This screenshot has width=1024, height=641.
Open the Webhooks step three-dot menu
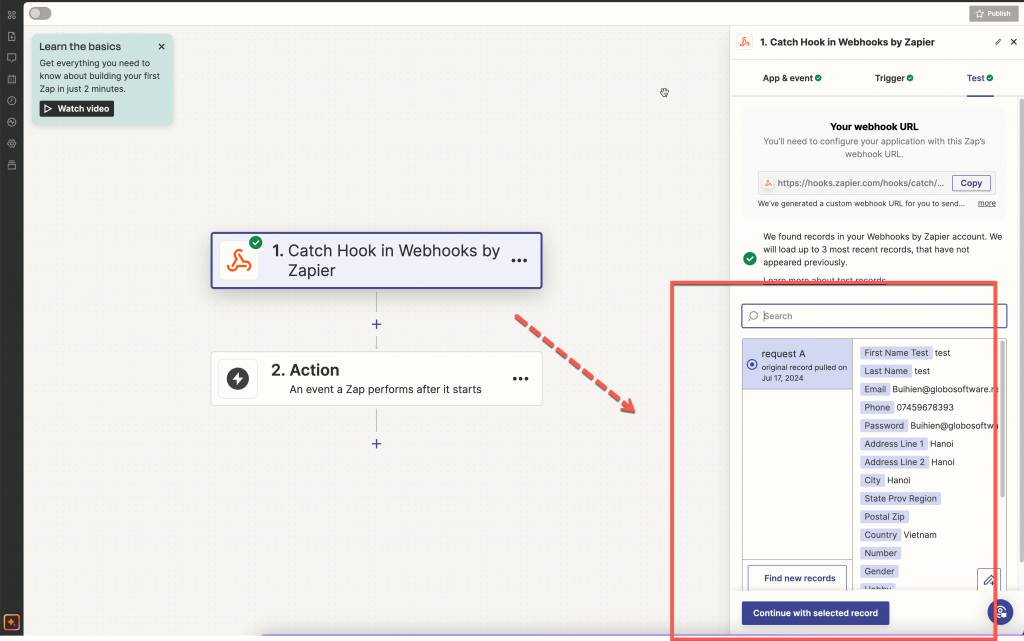pyautogui.click(x=519, y=260)
